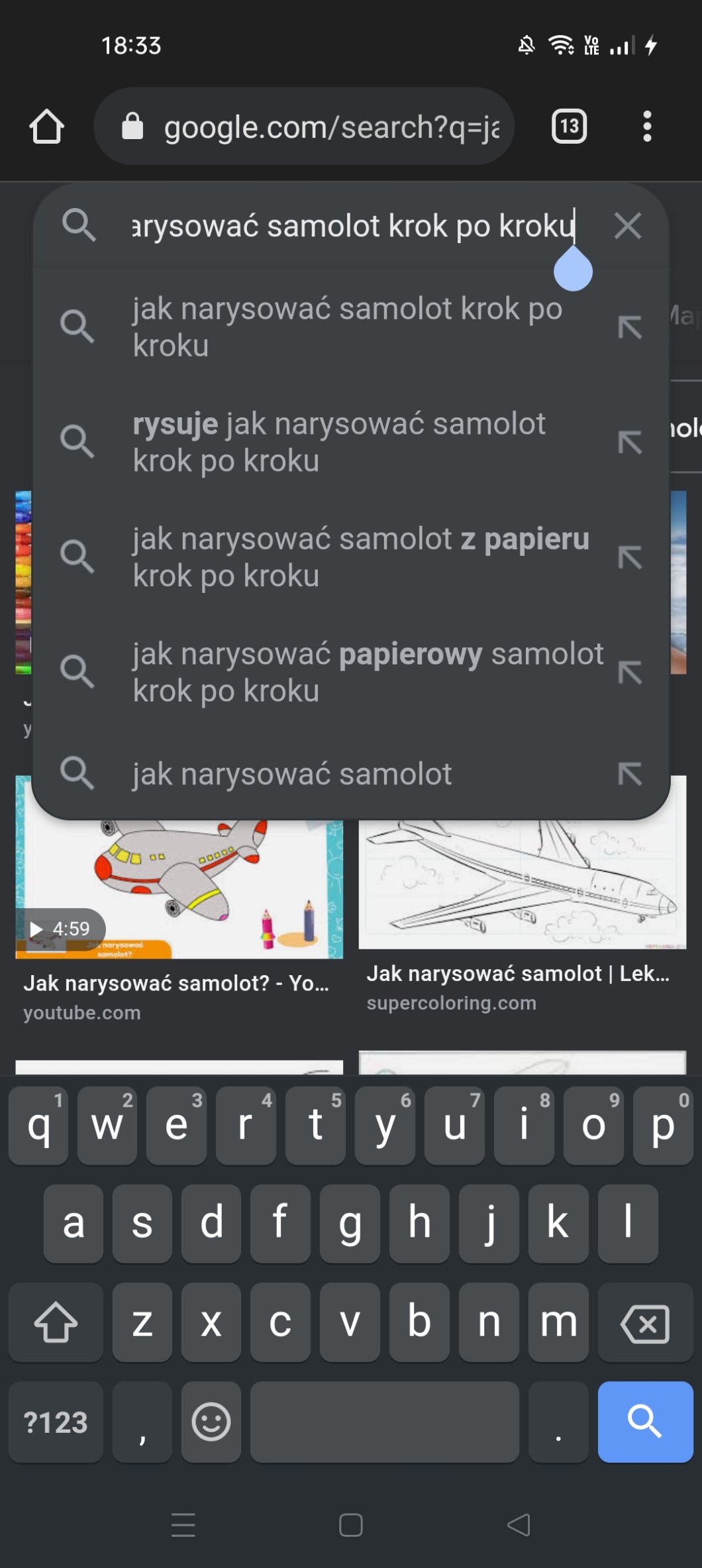
Task: Insert 'samolot z papieru' suggestion via arrow
Action: click(x=630, y=557)
